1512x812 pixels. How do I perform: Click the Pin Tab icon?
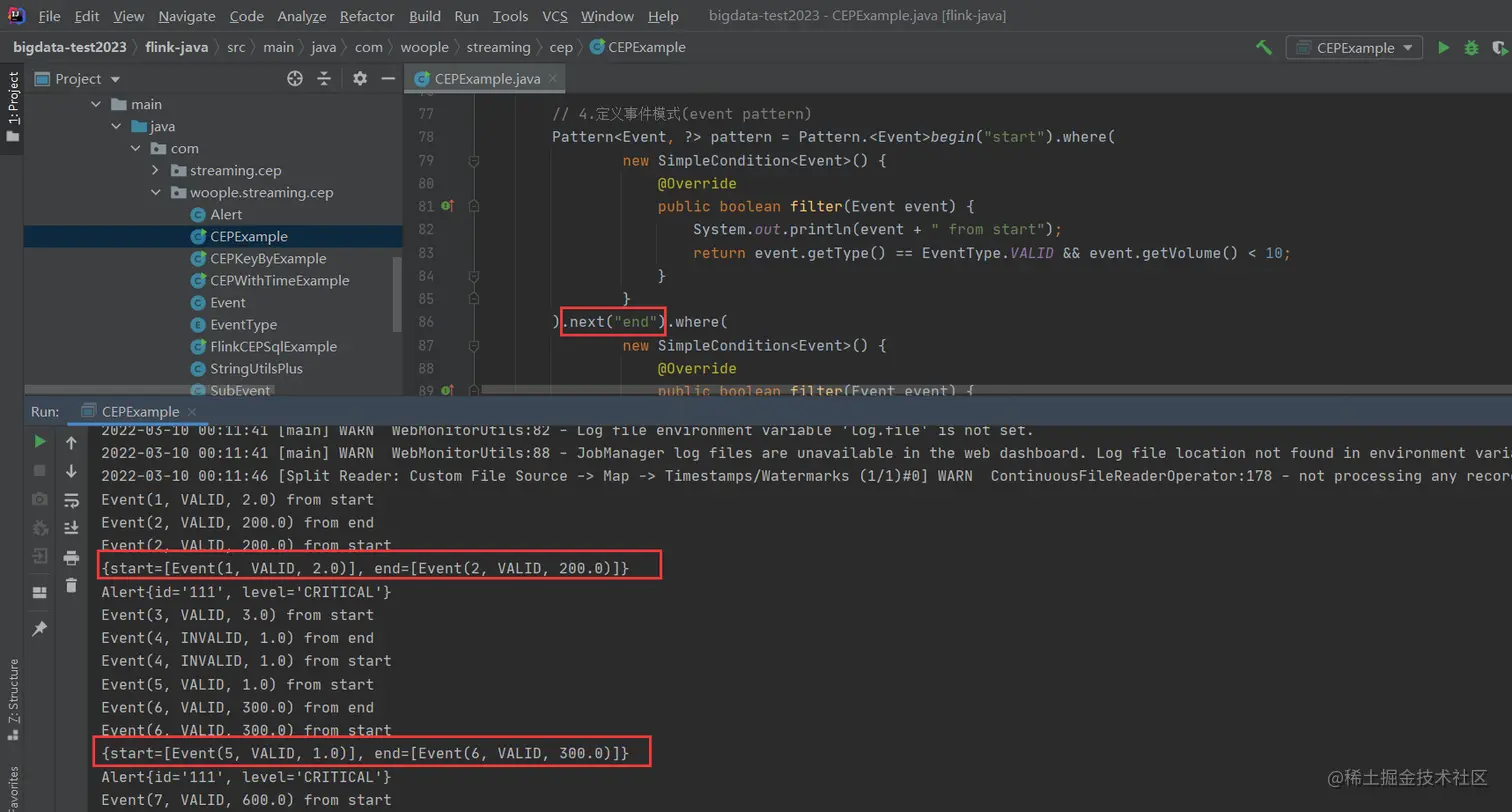[x=40, y=628]
